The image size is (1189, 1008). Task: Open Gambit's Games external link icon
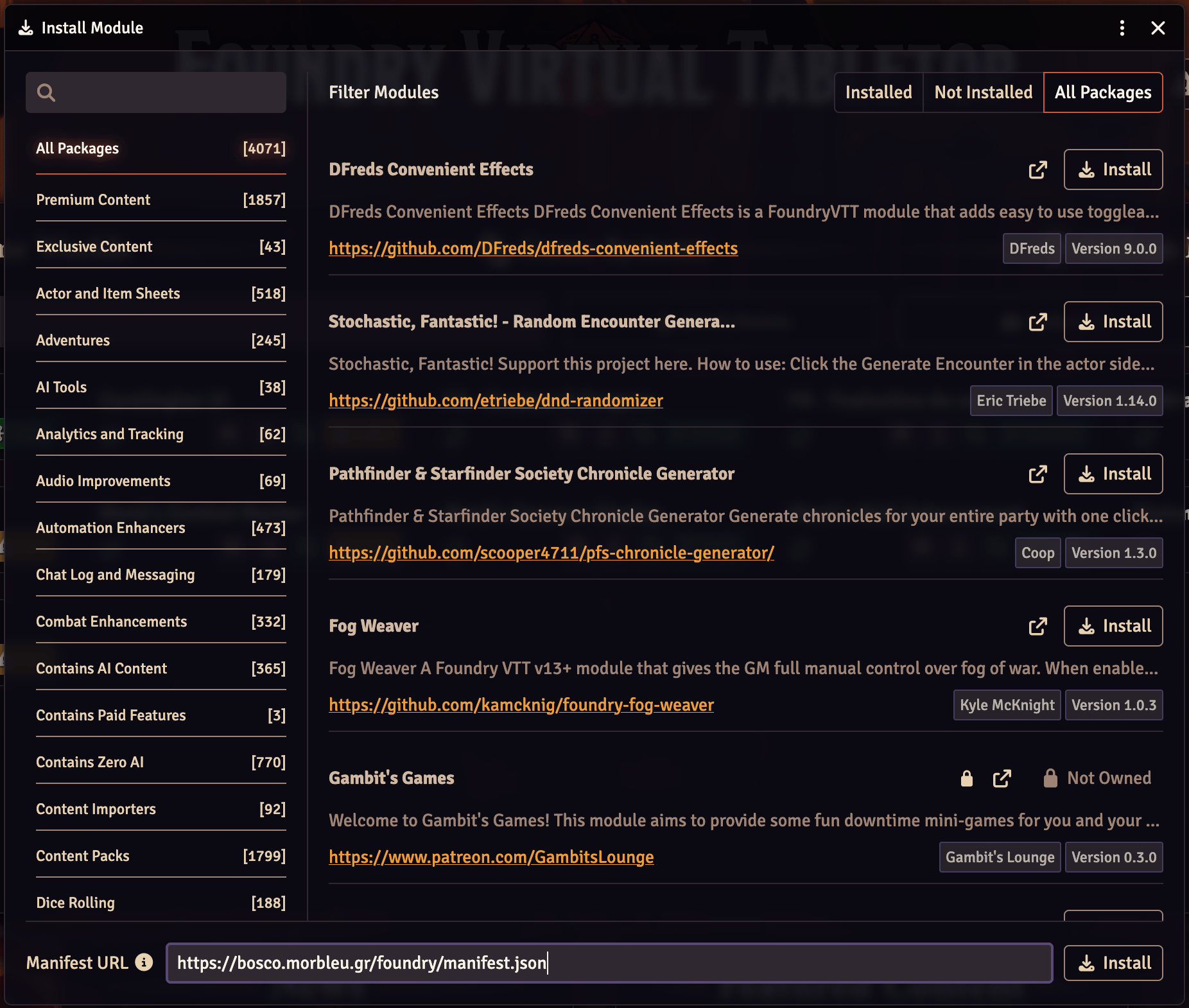click(x=1002, y=779)
